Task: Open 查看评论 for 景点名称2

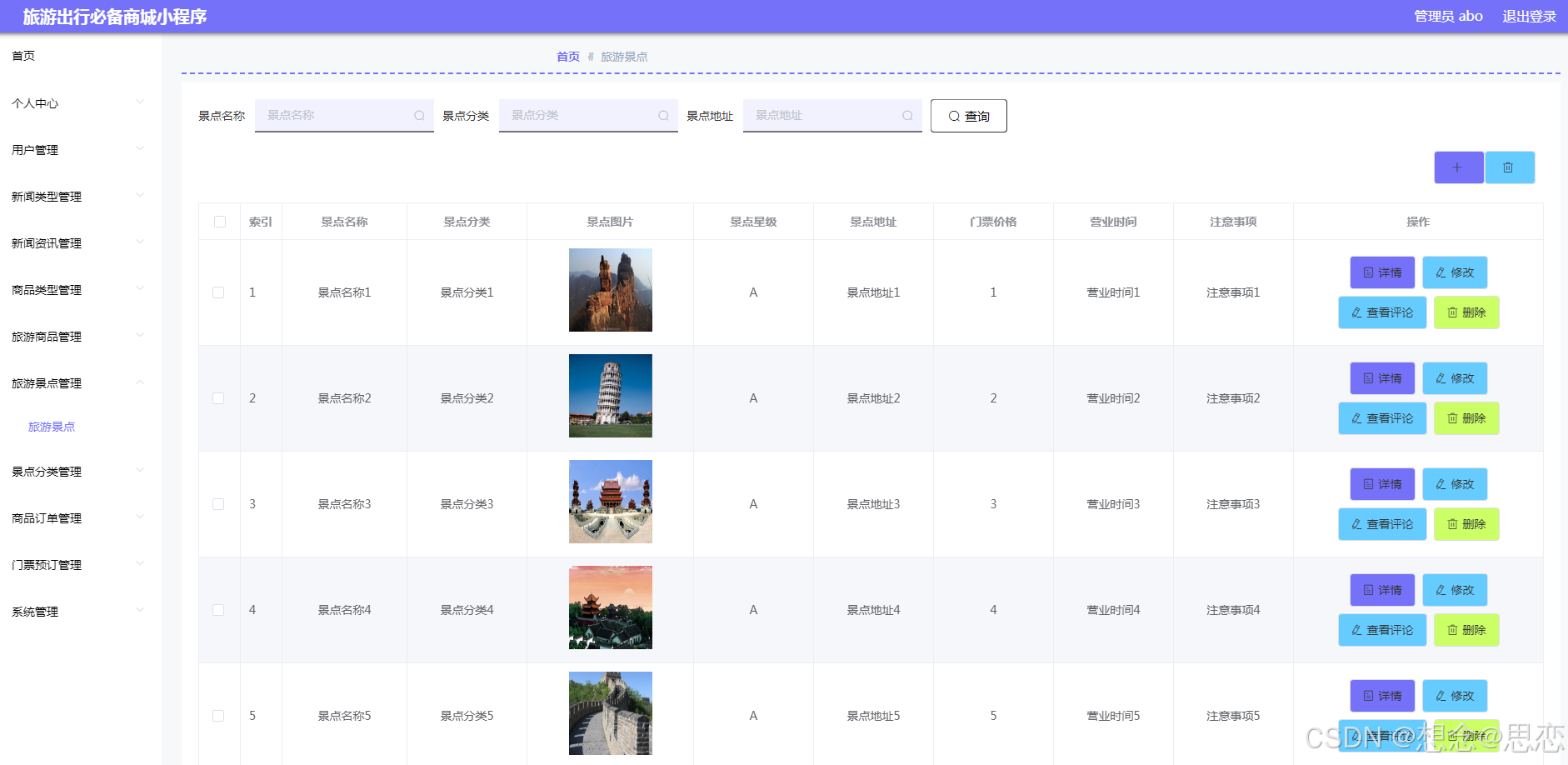Action: click(1382, 418)
